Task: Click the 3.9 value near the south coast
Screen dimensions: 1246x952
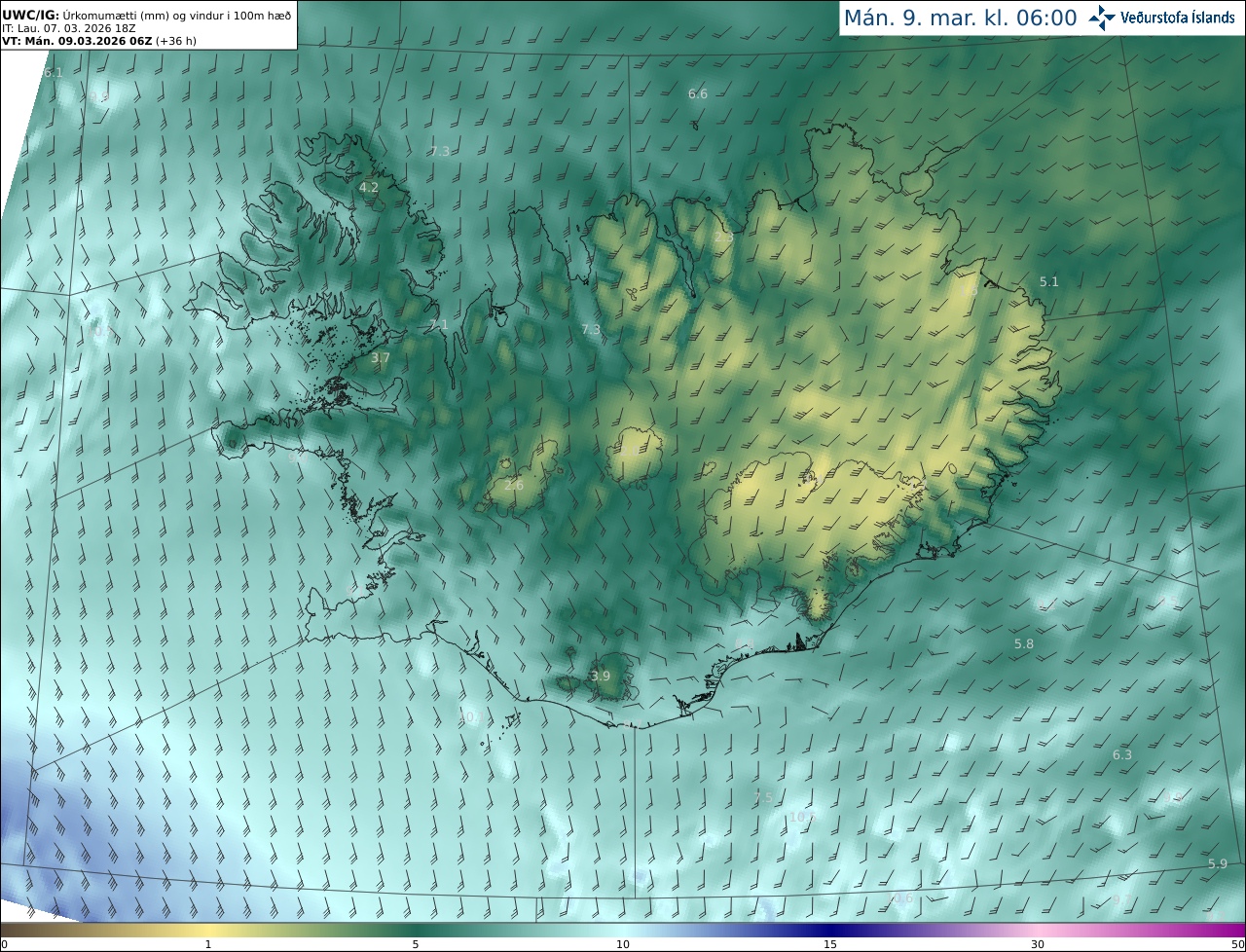Action: [601, 676]
